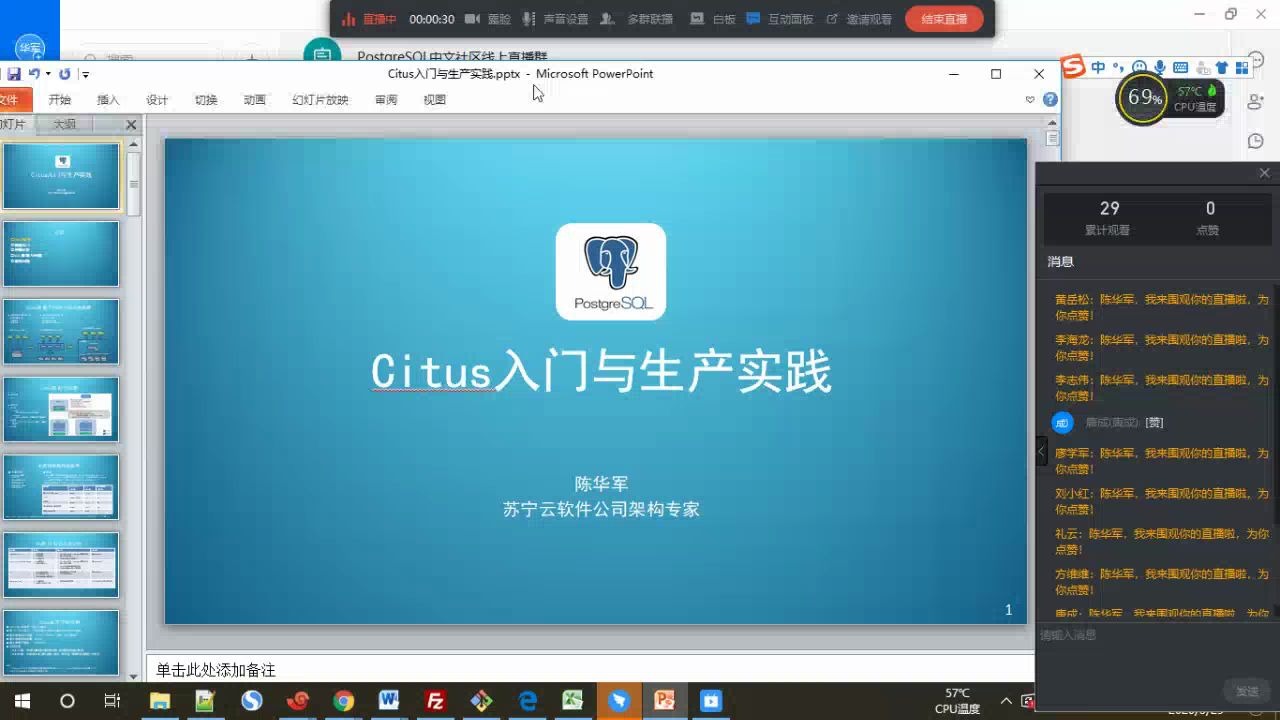Open the 动画 animations ribbon tab
The image size is (1280, 720).
coord(255,100)
